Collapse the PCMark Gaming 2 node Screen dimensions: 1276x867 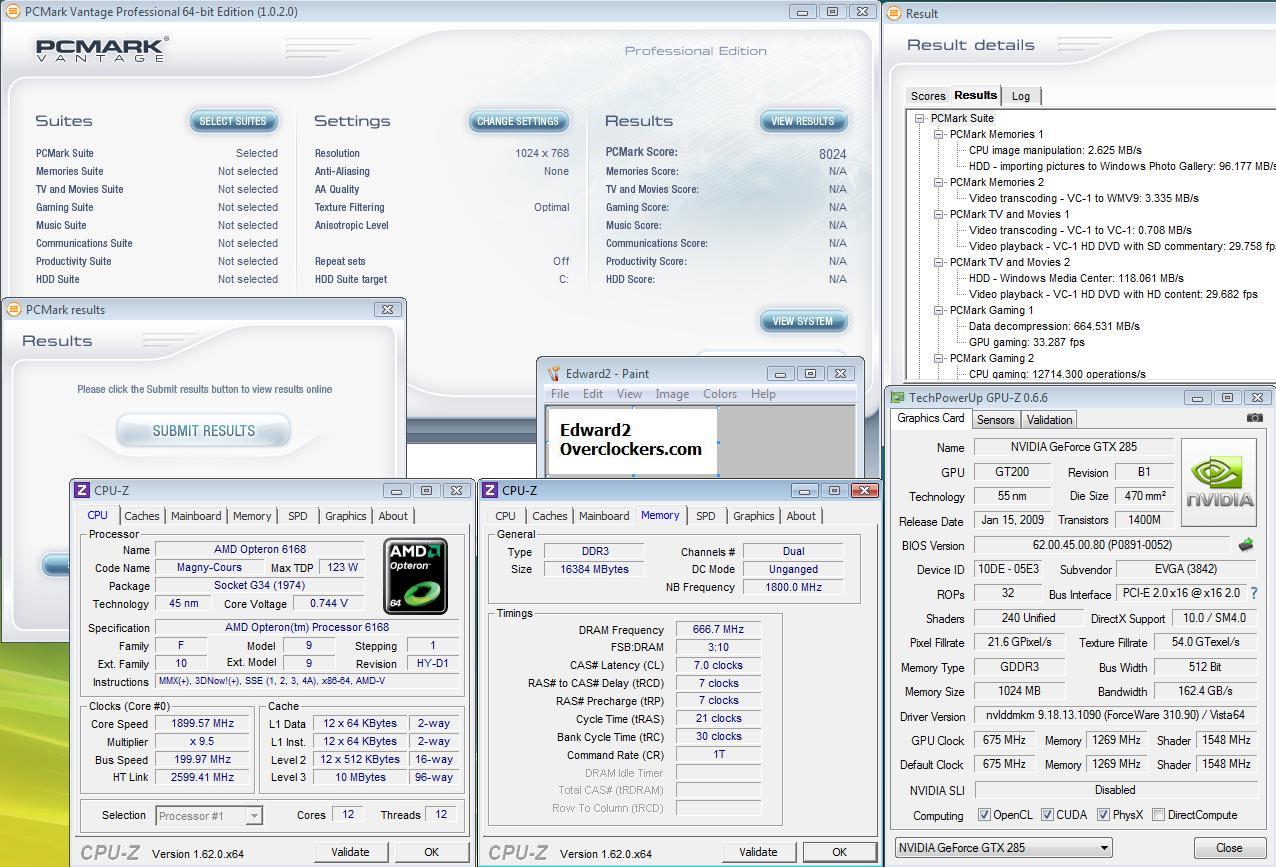click(x=939, y=358)
